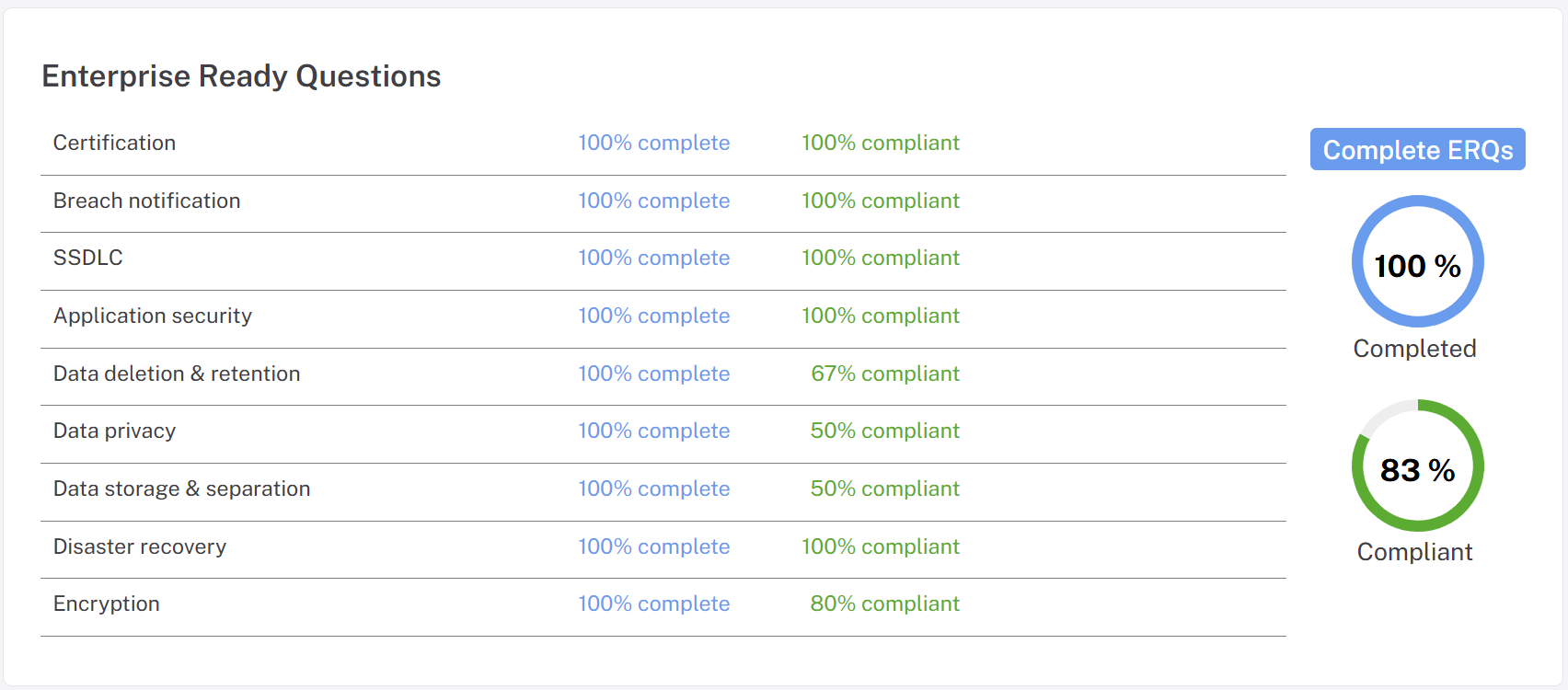Click the Disaster recovery category
The image size is (1568, 690).
coord(139,546)
